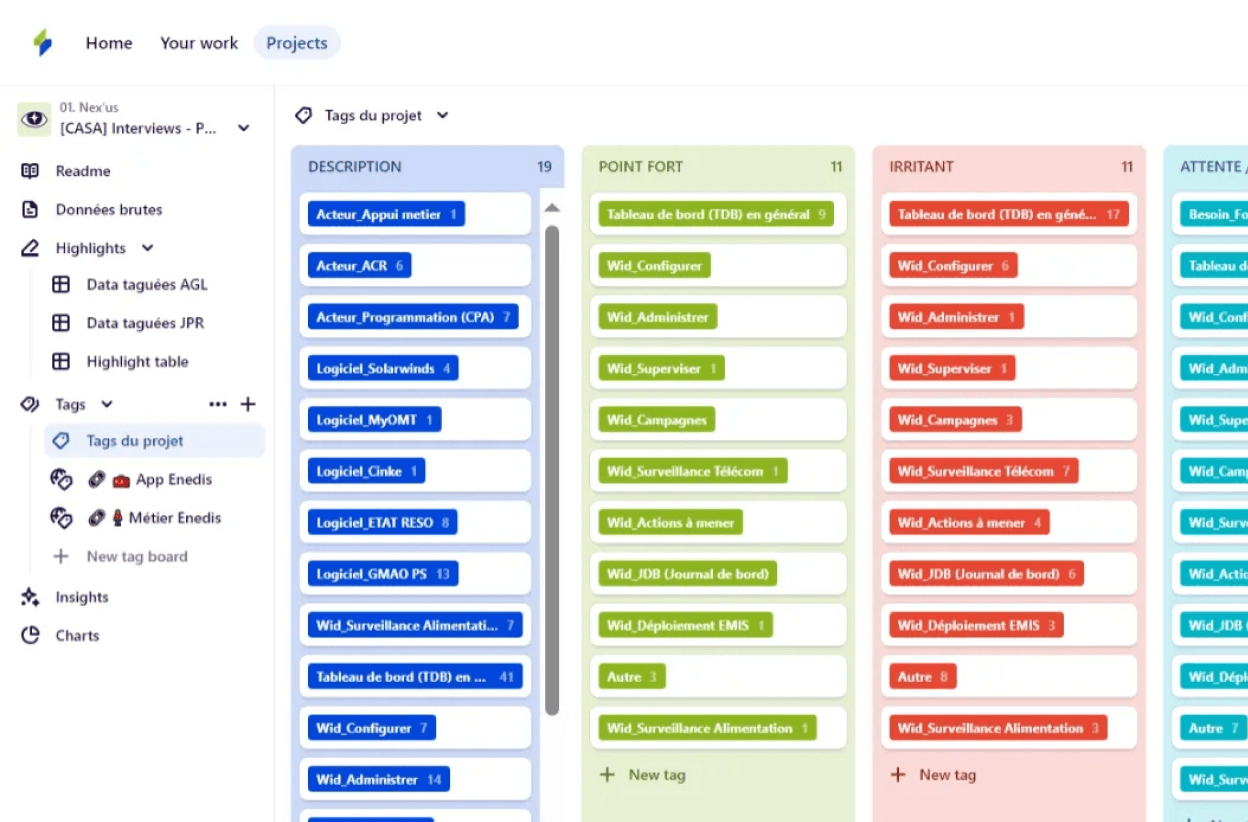
Task: Select green tag Autre with 3
Action: (x=632, y=677)
